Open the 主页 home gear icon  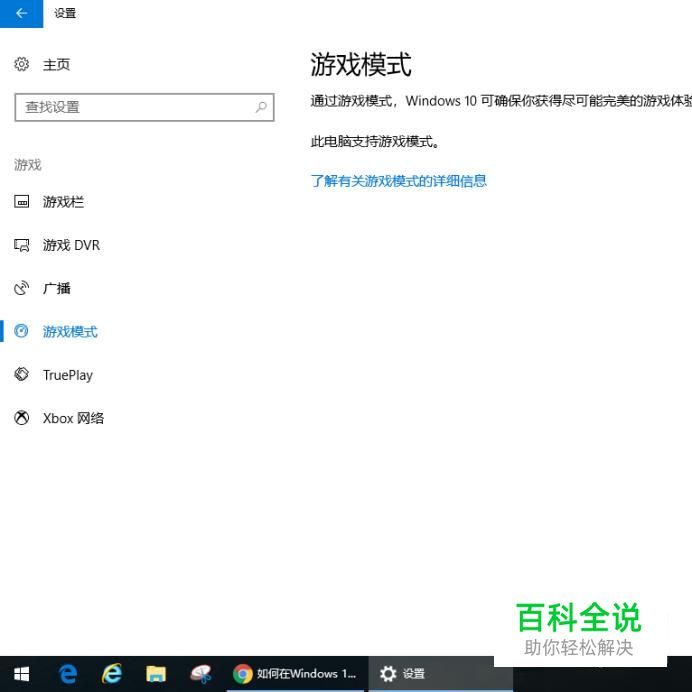pos(22,64)
